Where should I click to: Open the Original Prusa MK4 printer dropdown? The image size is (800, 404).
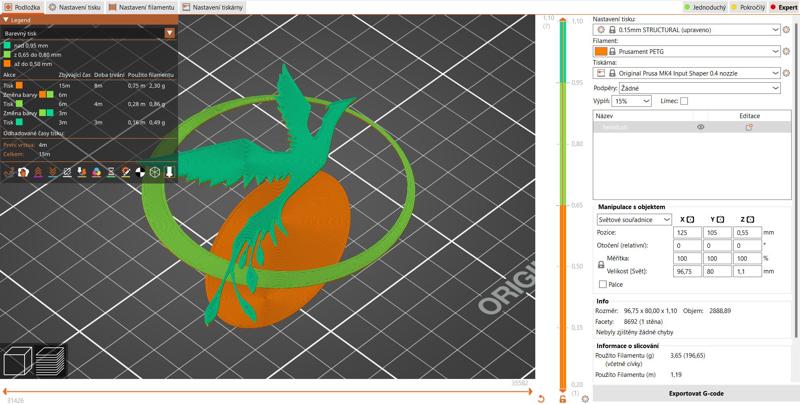pos(687,73)
